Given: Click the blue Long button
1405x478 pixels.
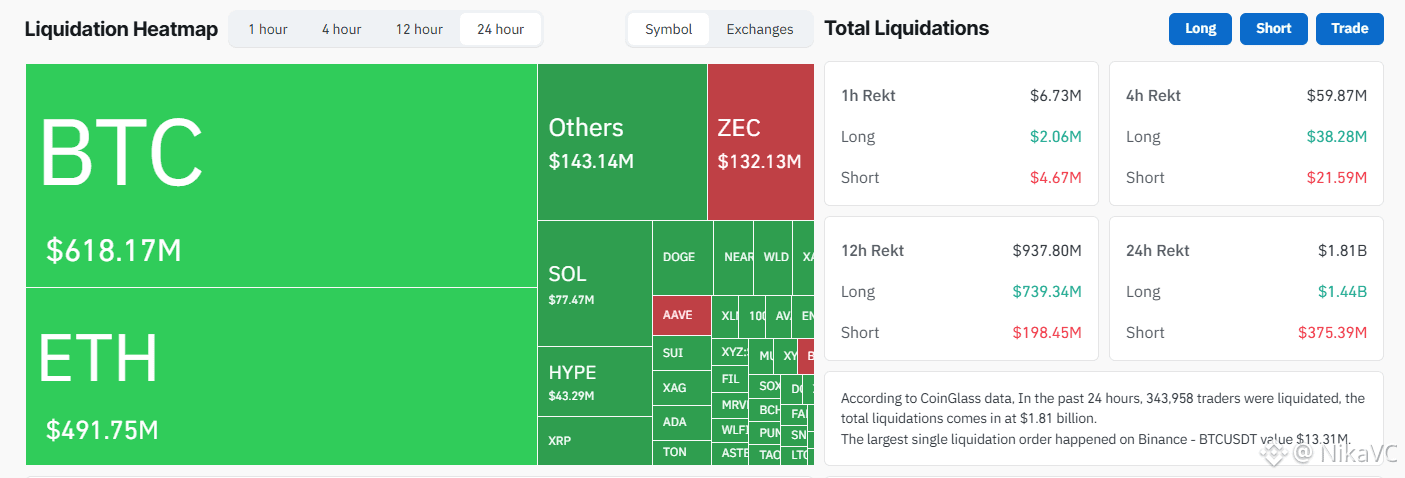Looking at the screenshot, I should (1201, 28).
